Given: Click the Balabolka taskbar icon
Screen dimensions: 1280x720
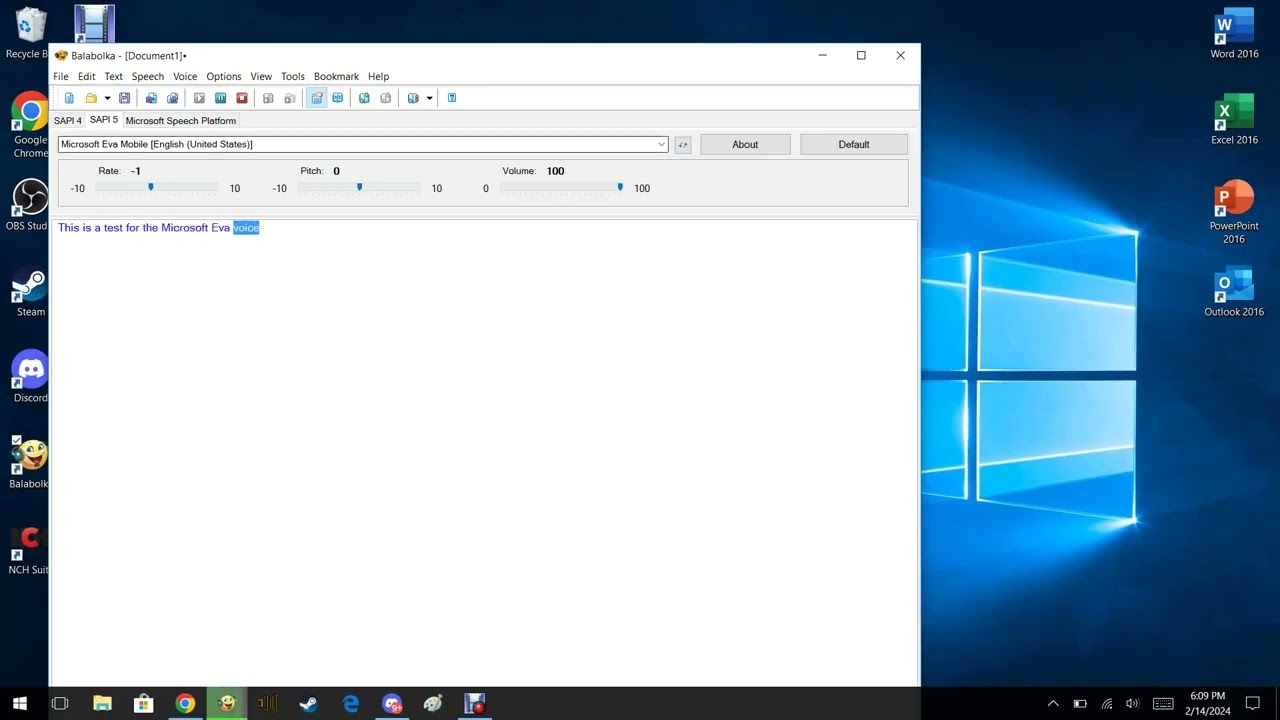Looking at the screenshot, I should coord(227,704).
